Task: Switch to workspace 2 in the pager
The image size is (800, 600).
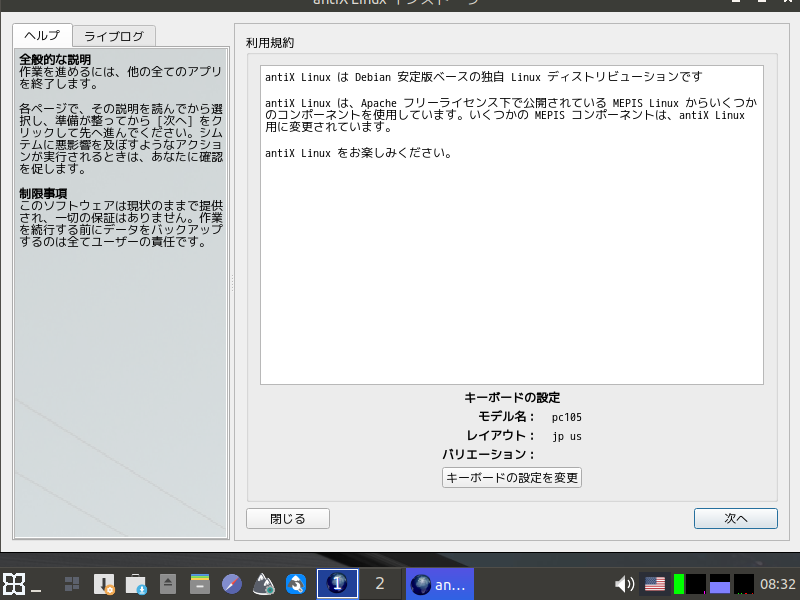Action: pyautogui.click(x=380, y=584)
